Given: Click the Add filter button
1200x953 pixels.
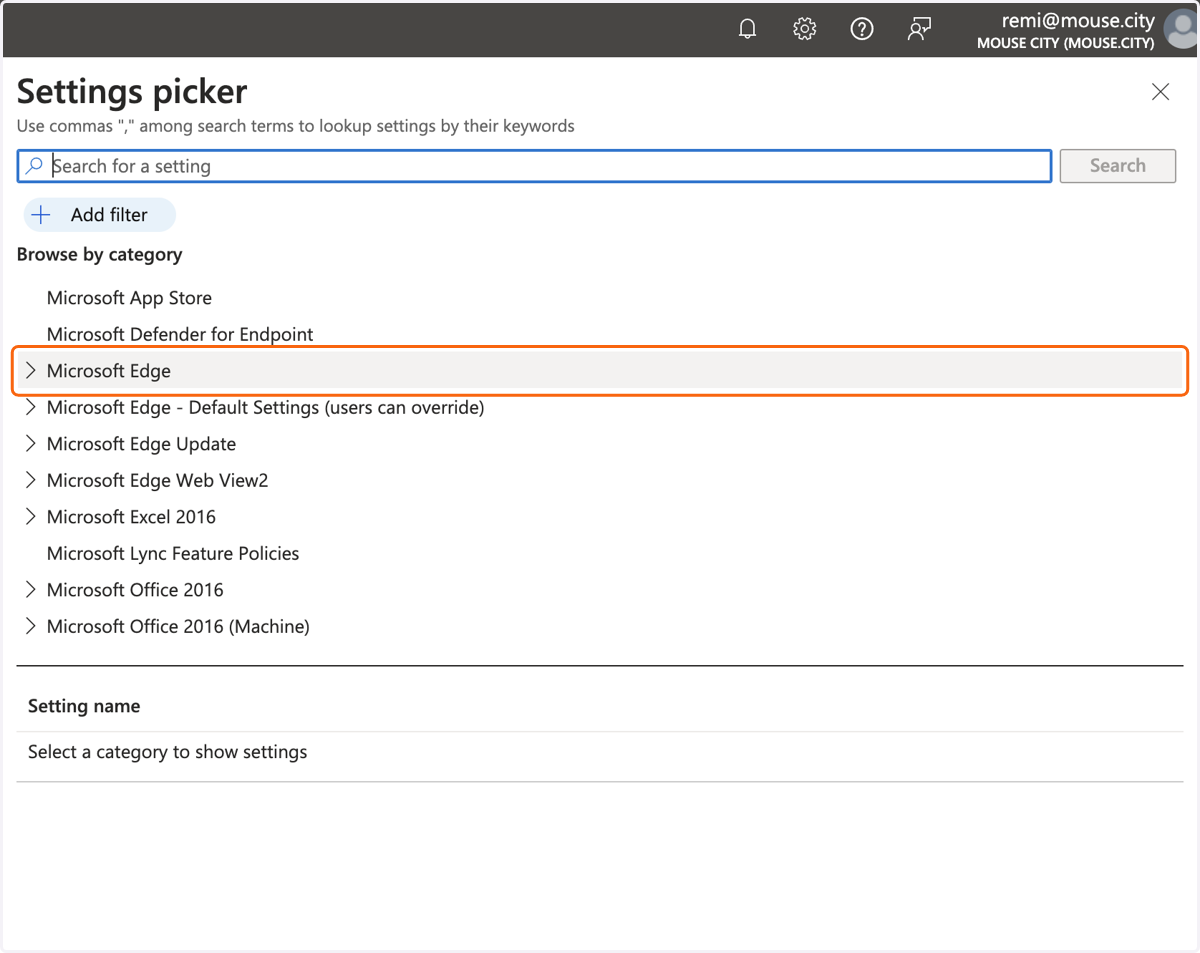Looking at the screenshot, I should (99, 215).
